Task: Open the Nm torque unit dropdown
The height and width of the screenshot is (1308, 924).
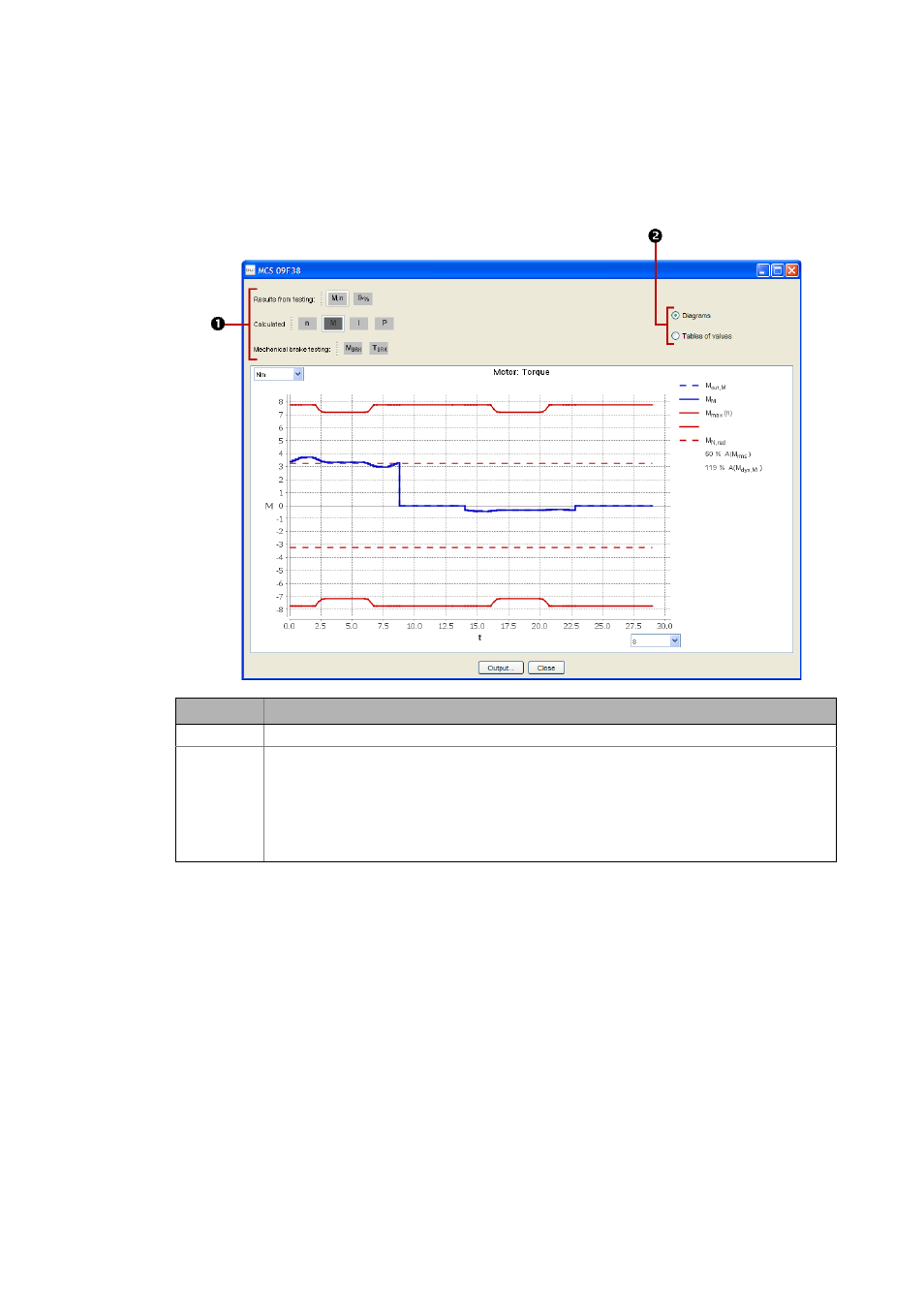Action: [279, 374]
